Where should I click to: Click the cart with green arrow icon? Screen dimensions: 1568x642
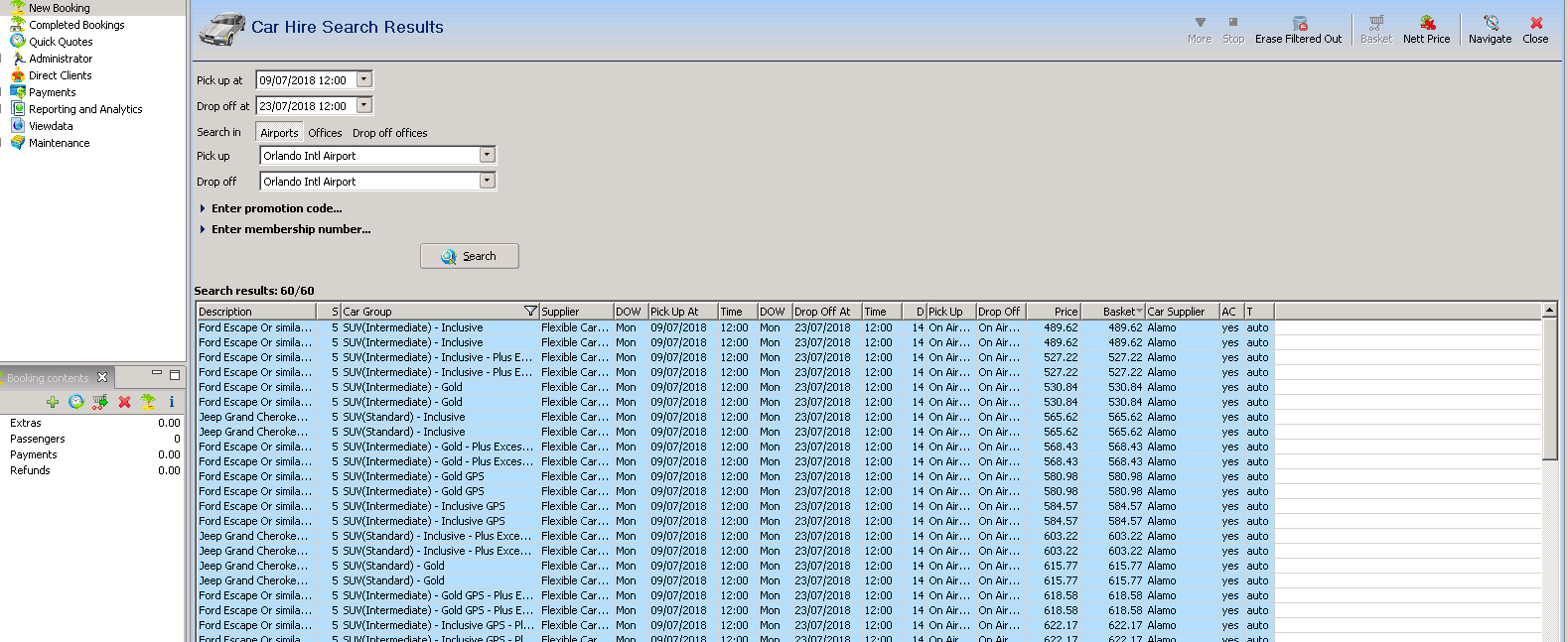click(100, 402)
